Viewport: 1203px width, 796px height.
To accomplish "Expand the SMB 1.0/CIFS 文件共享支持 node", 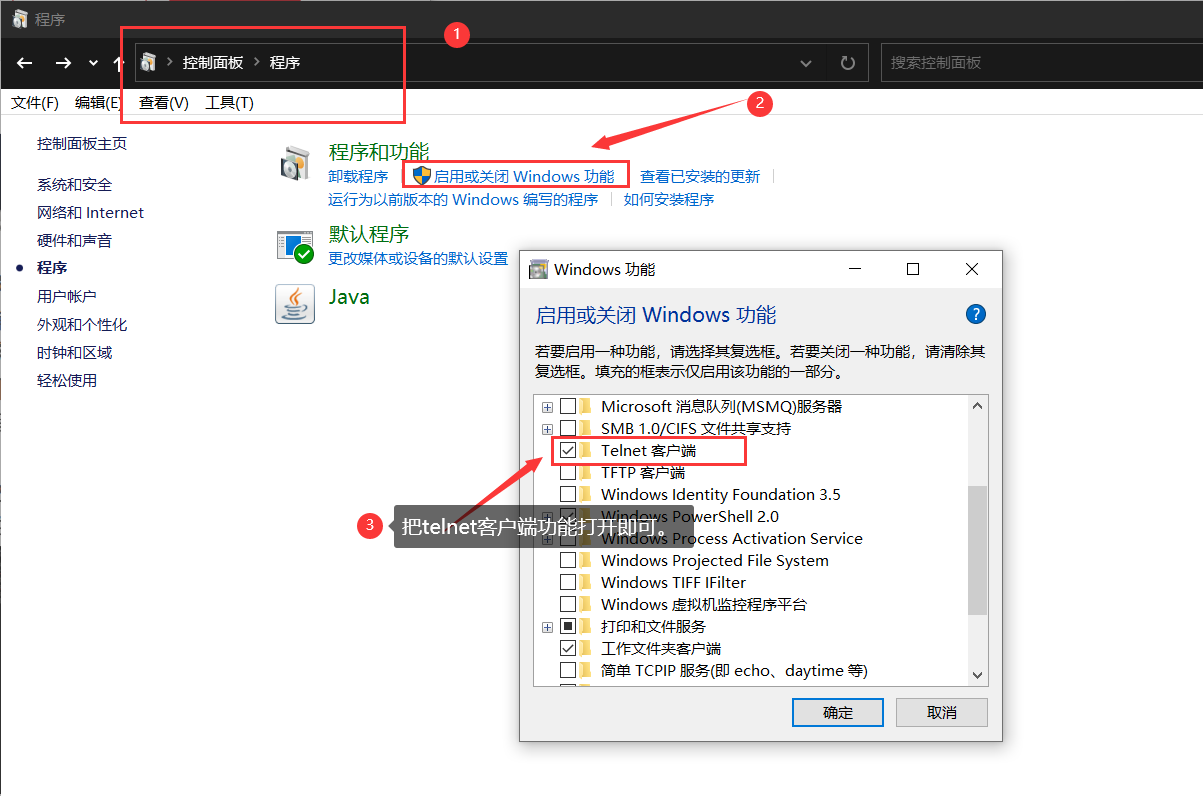I will 547,429.
